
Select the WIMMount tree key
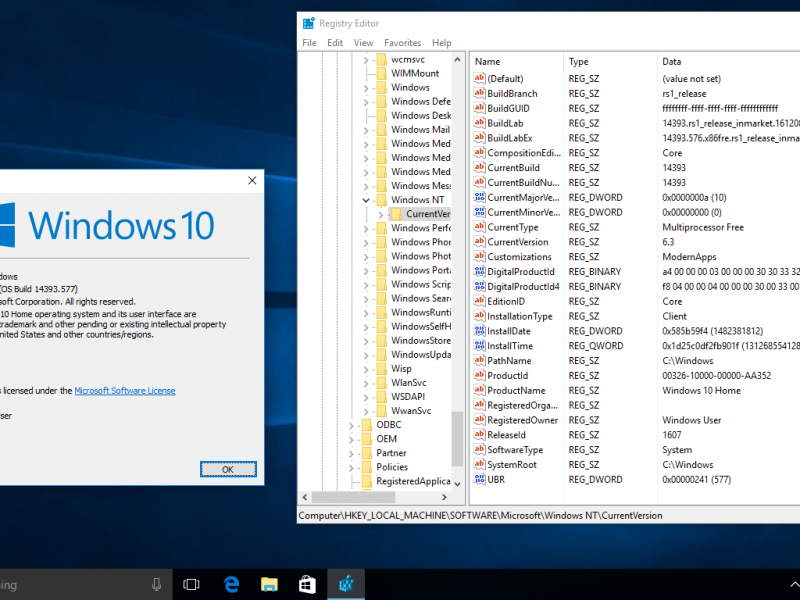tap(415, 73)
